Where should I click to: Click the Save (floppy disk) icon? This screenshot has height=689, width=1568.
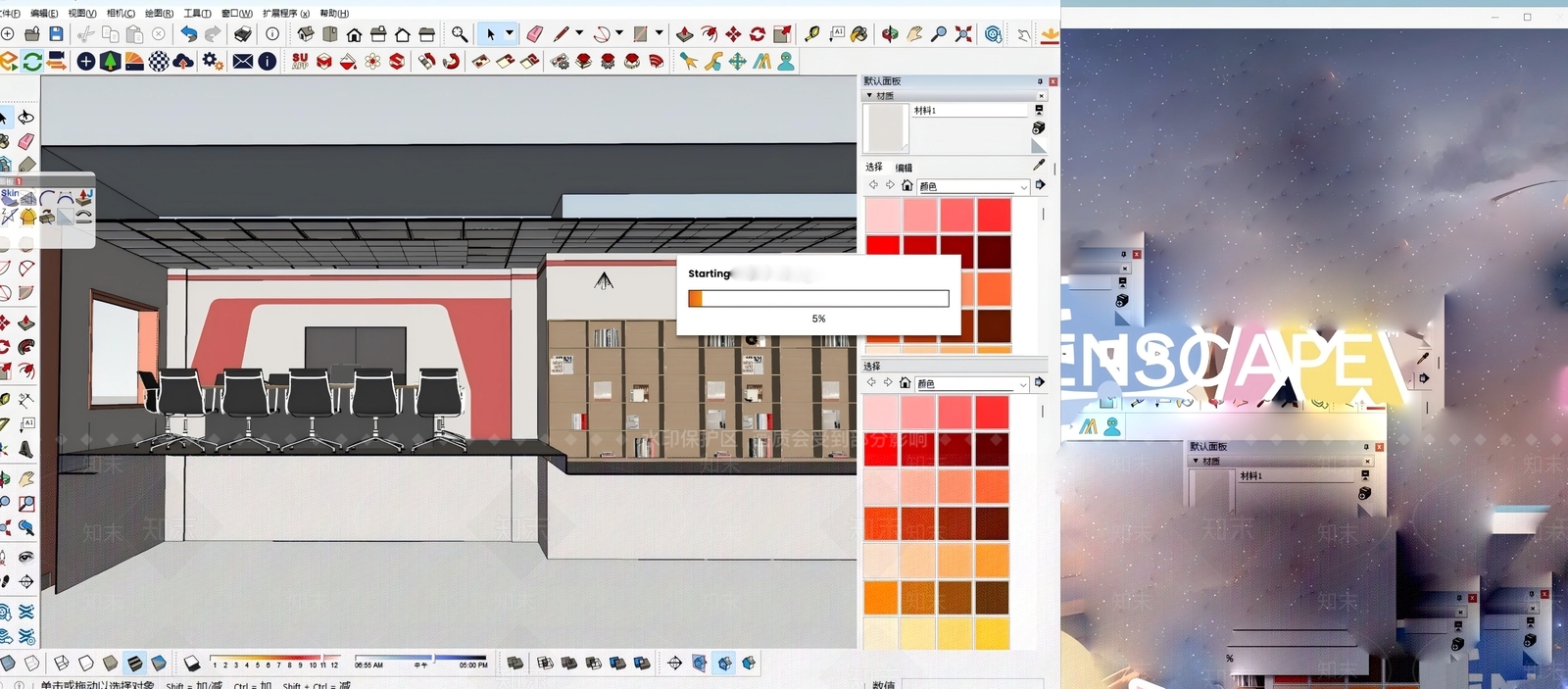coord(56,34)
